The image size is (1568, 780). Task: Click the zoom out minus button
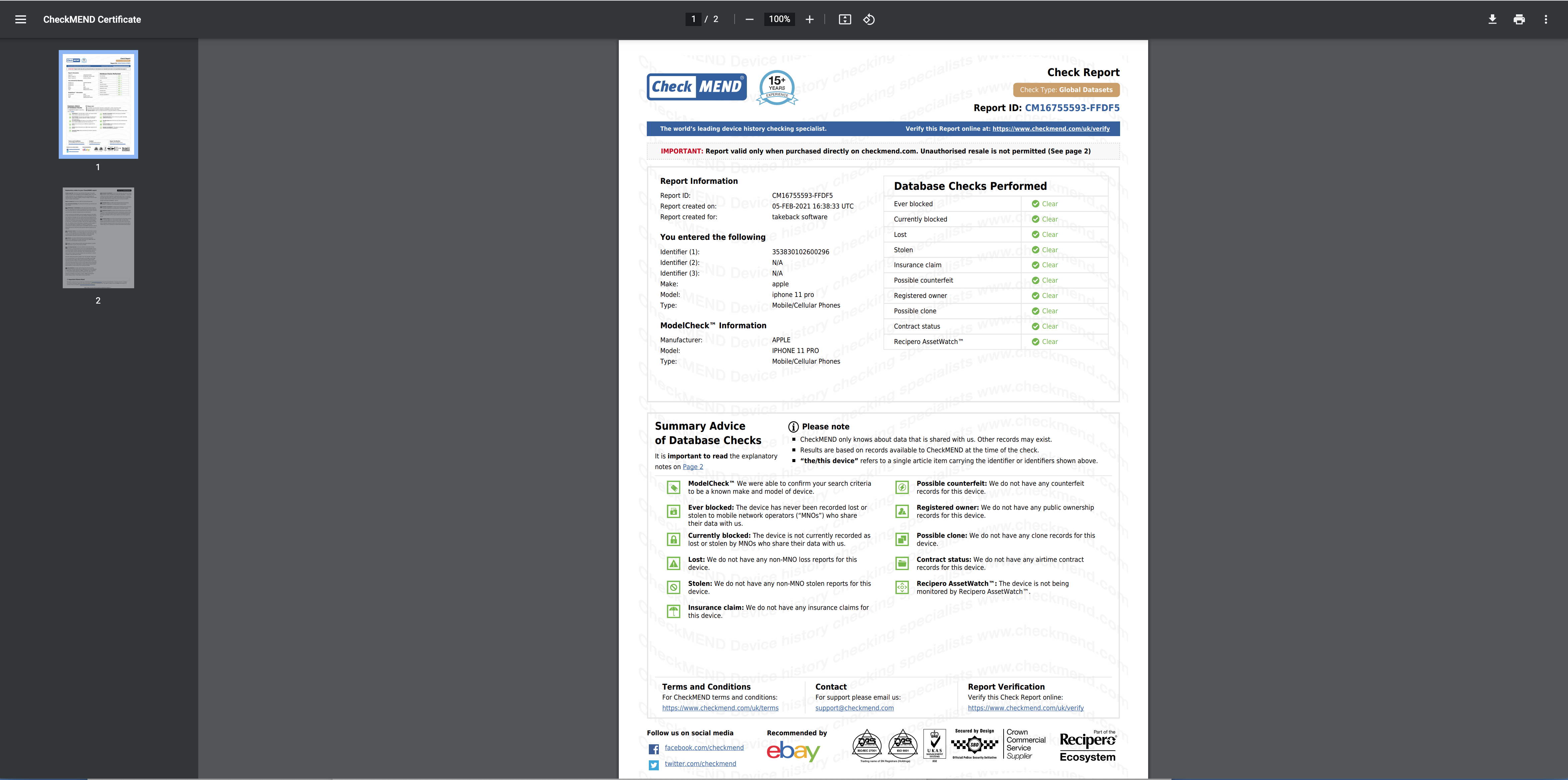pyautogui.click(x=749, y=19)
